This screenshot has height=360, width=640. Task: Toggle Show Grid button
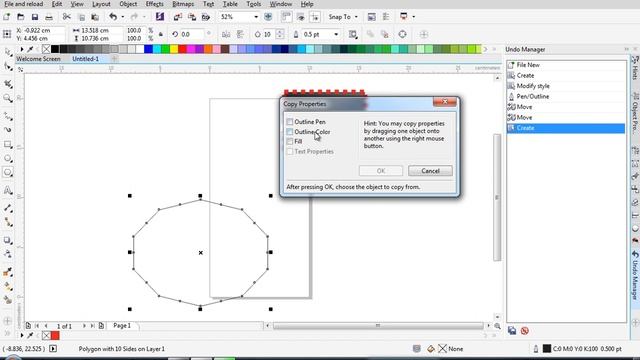coord(301,17)
